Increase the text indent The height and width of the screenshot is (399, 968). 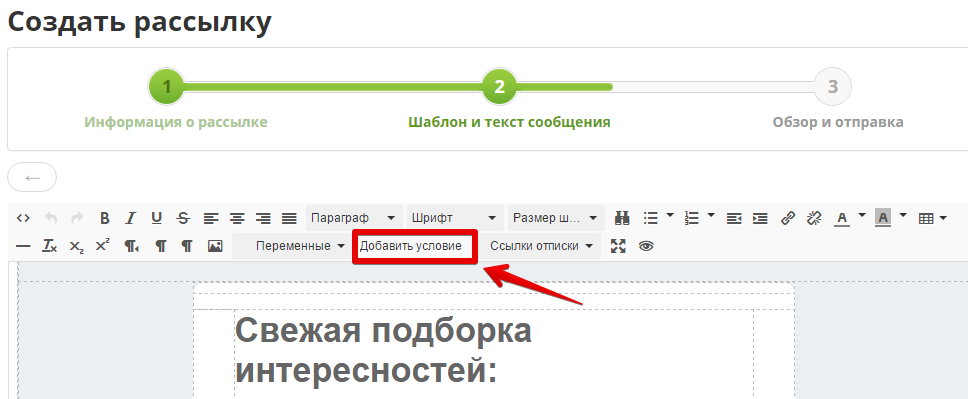pyautogui.click(x=761, y=218)
